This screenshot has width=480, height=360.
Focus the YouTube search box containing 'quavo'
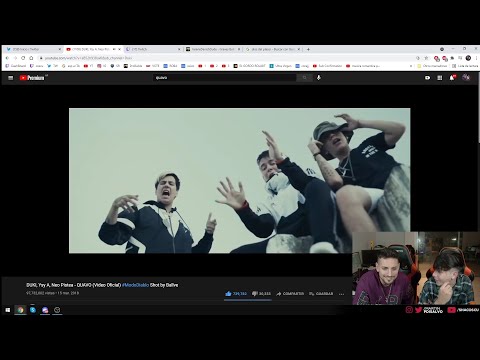(225, 78)
